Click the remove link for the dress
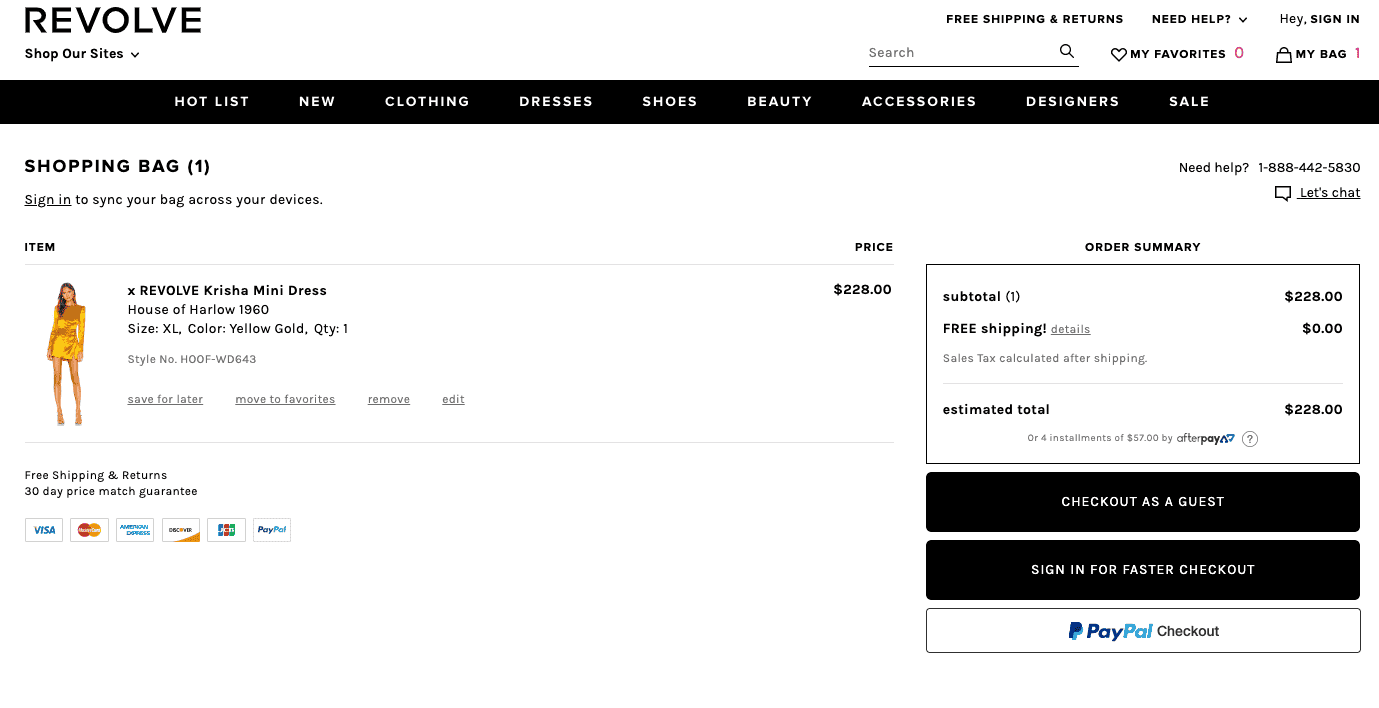The image size is (1379, 708). (389, 399)
